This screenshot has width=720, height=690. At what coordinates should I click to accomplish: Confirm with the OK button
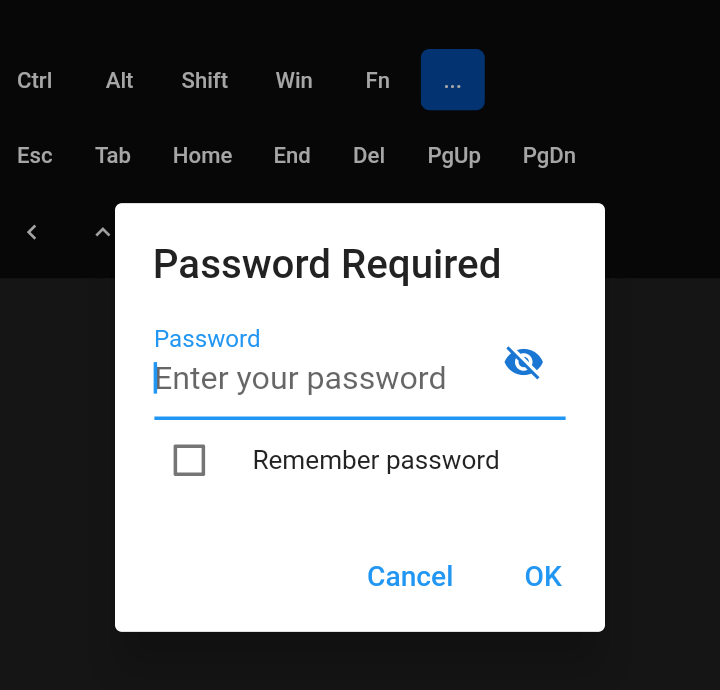click(x=543, y=576)
